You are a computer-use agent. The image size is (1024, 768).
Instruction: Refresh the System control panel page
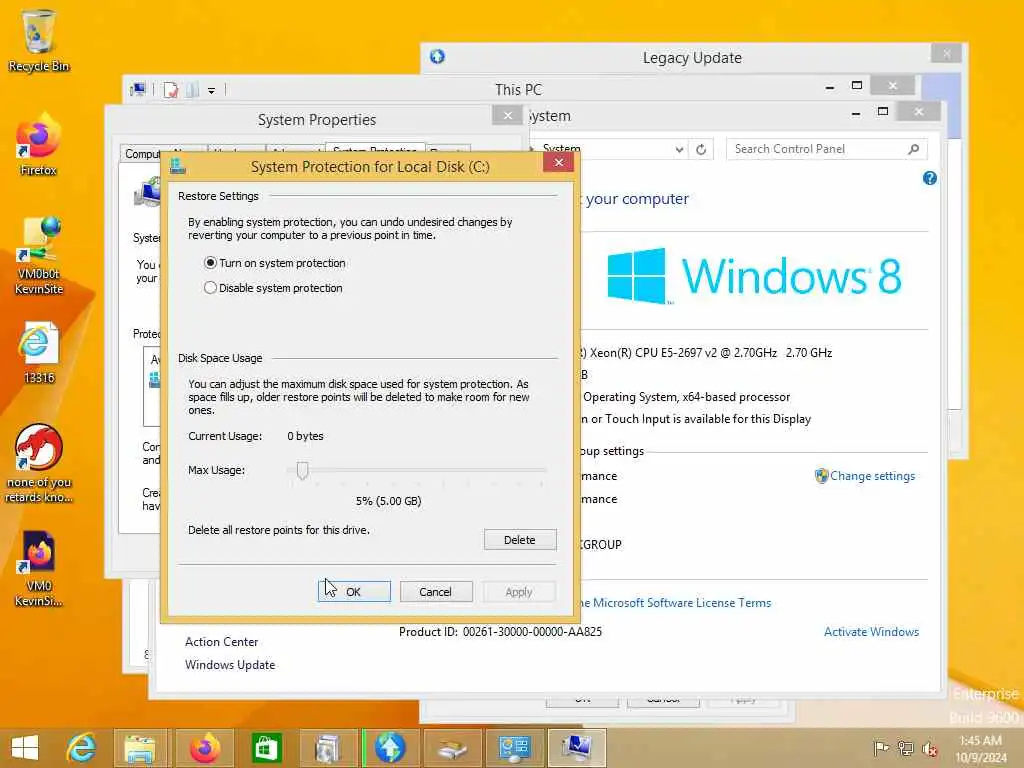[701, 150]
